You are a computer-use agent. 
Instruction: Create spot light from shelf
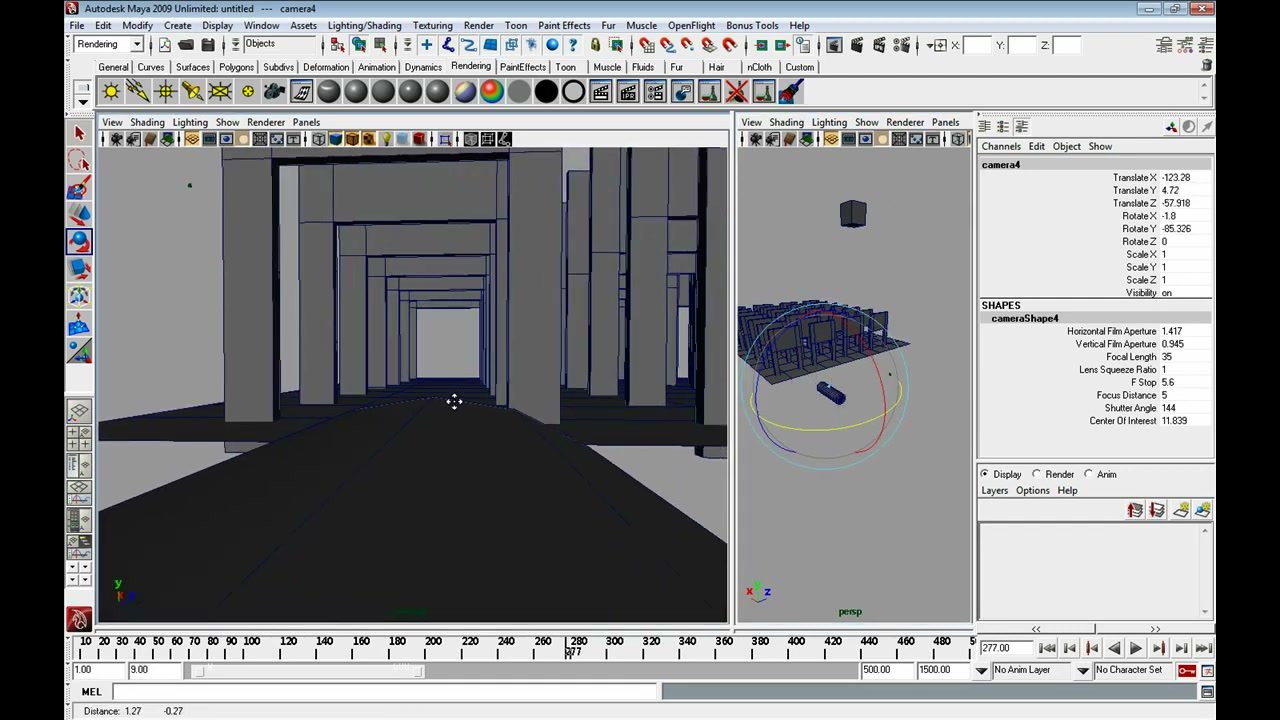point(192,92)
